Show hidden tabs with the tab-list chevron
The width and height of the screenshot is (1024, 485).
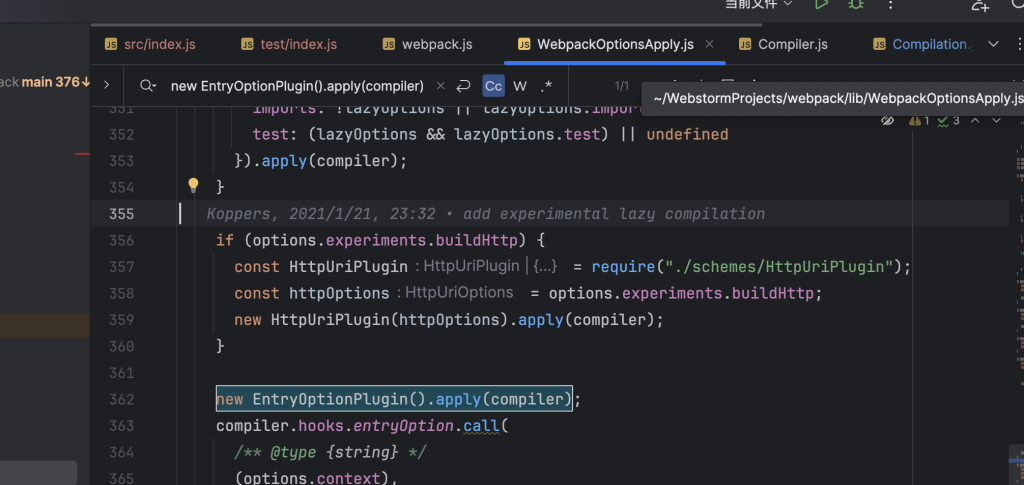coord(993,44)
